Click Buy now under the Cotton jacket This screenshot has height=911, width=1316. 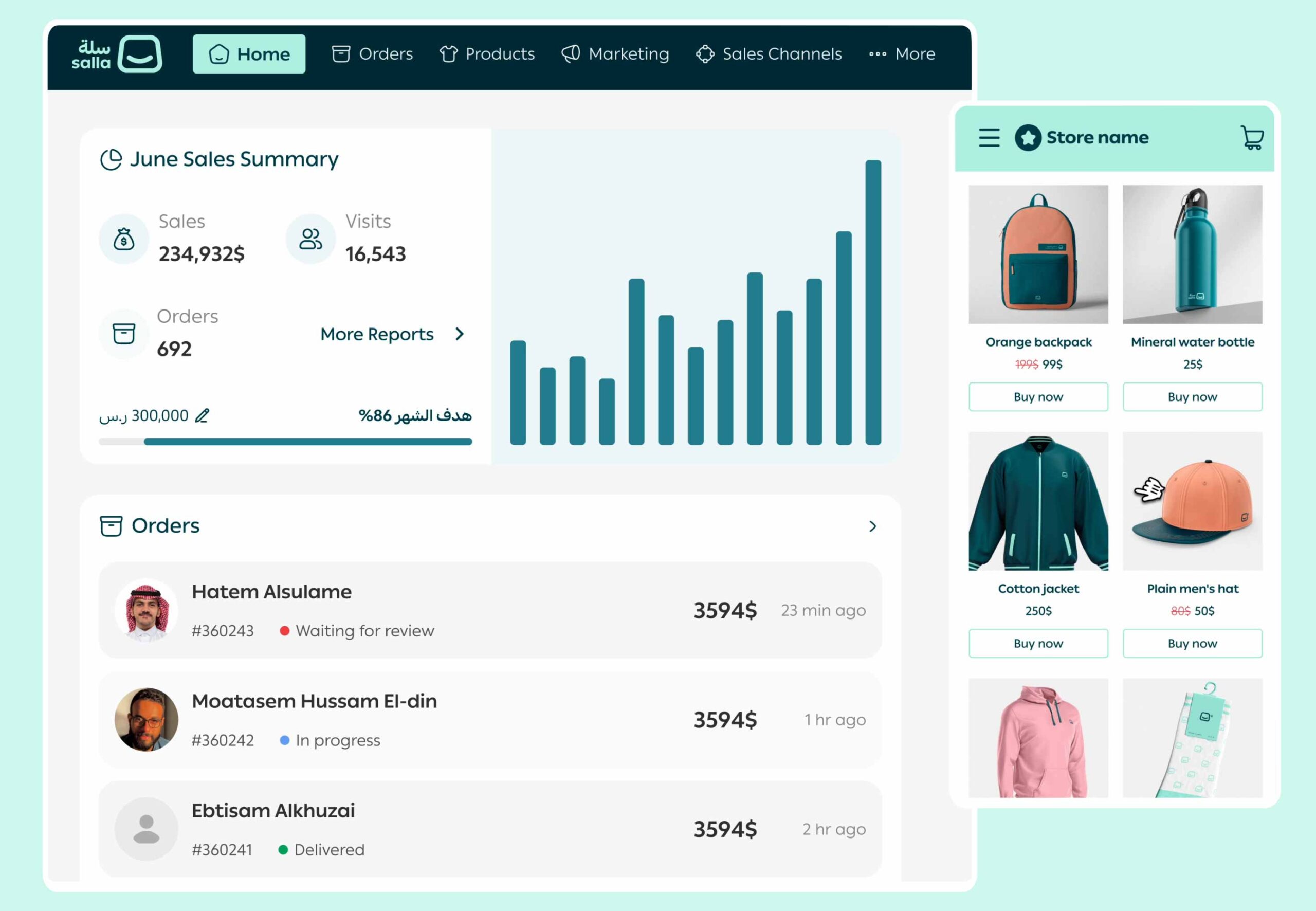tap(1038, 643)
